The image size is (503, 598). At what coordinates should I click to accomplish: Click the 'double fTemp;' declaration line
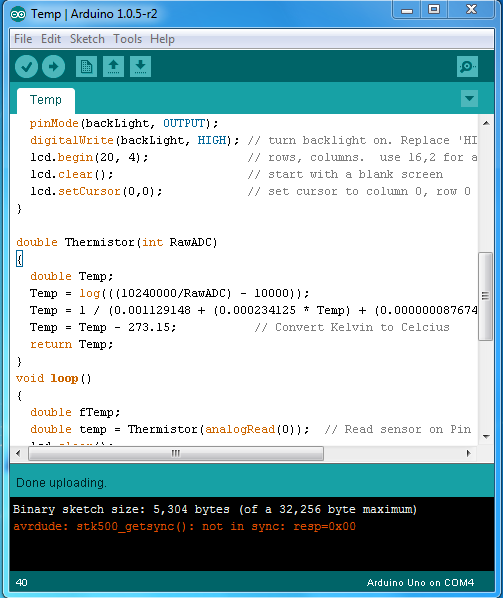(x=75, y=413)
